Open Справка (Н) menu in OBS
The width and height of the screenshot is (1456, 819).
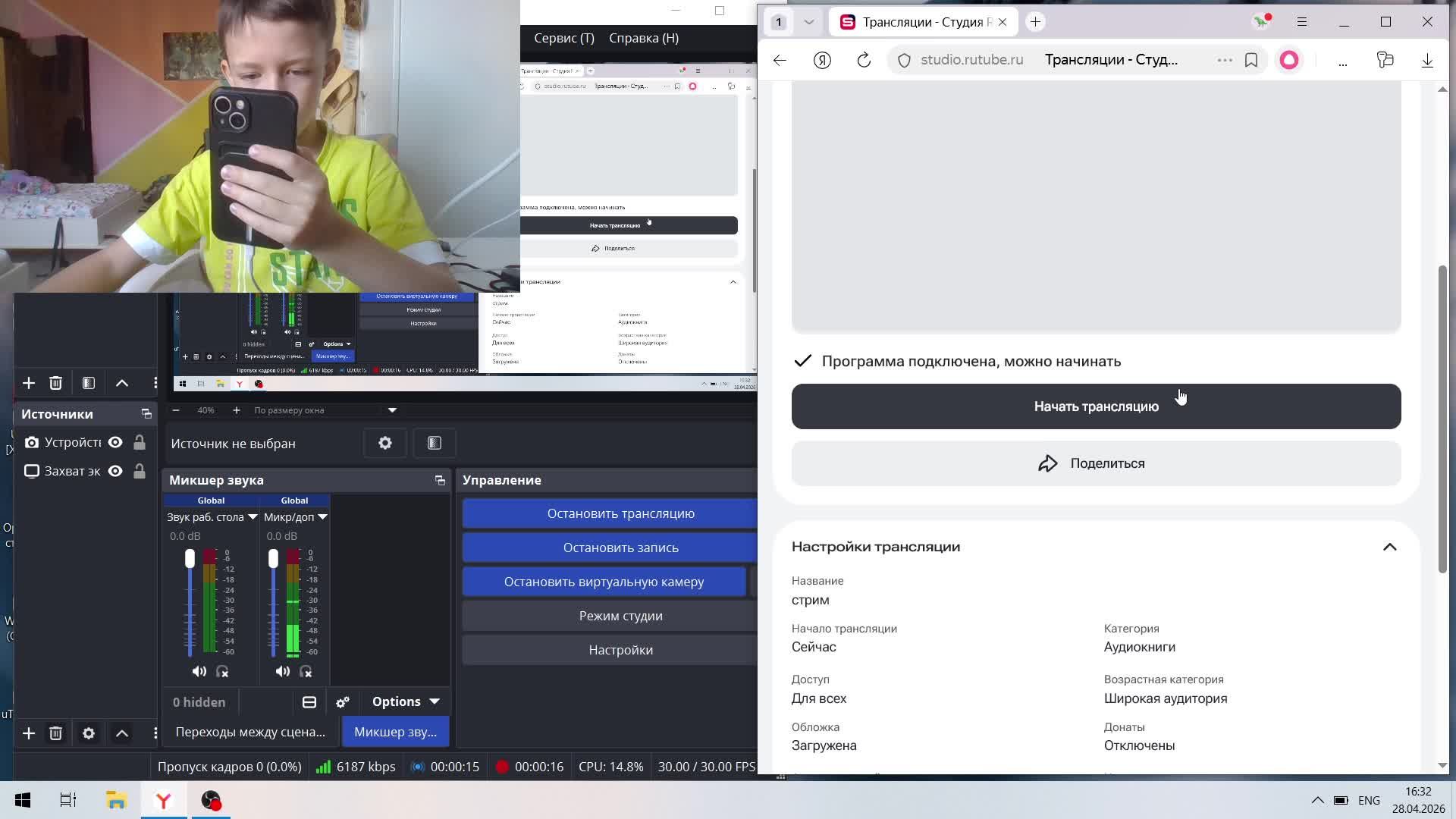[x=644, y=38]
